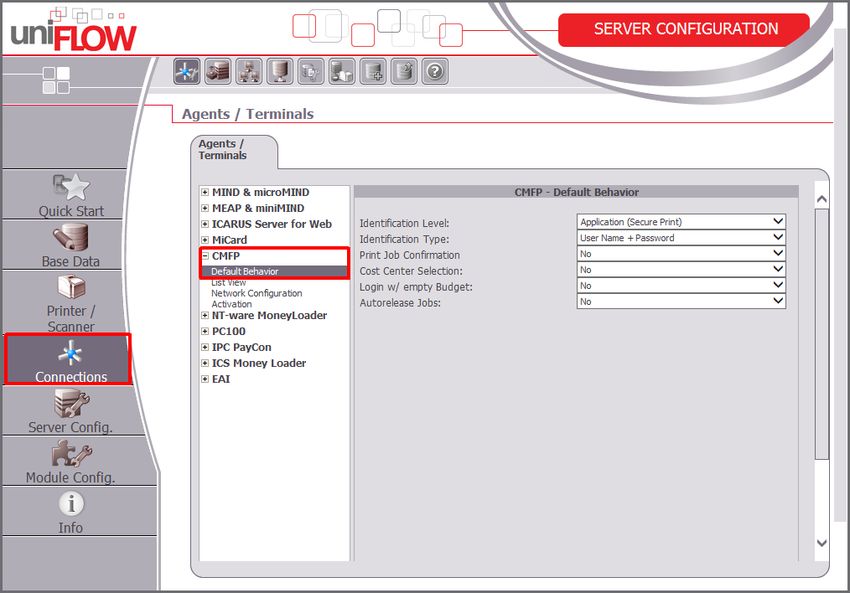
Task: Click the scroll down arrow on right scrollbar
Action: click(822, 542)
